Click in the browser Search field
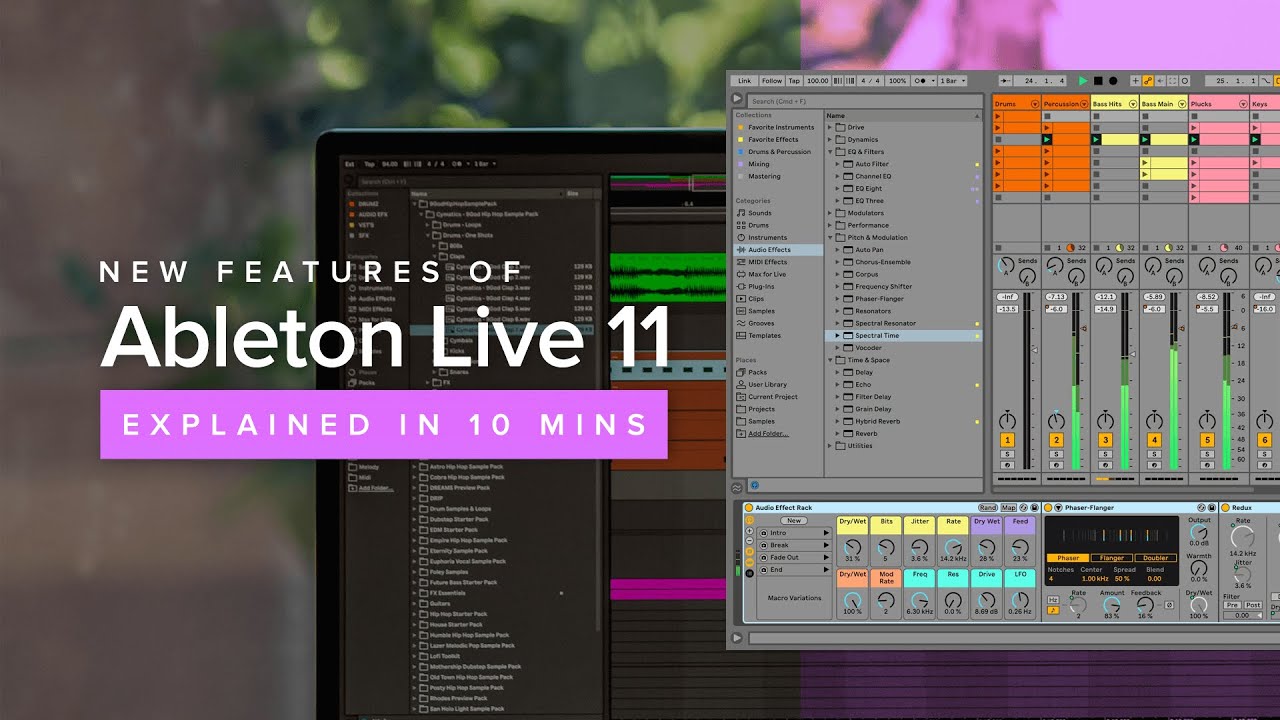The width and height of the screenshot is (1280, 720). [865, 101]
